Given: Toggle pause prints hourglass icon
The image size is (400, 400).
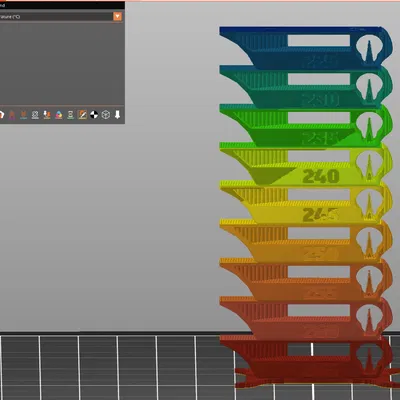Looking at the screenshot, I should point(70,115).
